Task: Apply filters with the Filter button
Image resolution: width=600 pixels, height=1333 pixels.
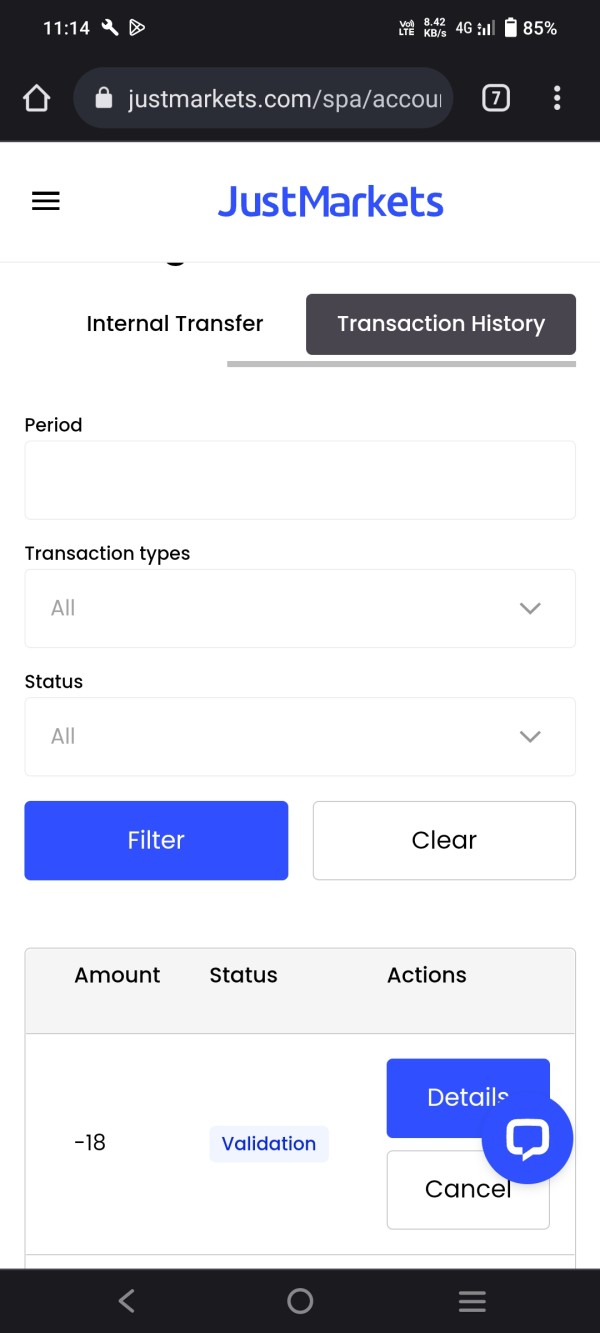Action: tap(156, 840)
